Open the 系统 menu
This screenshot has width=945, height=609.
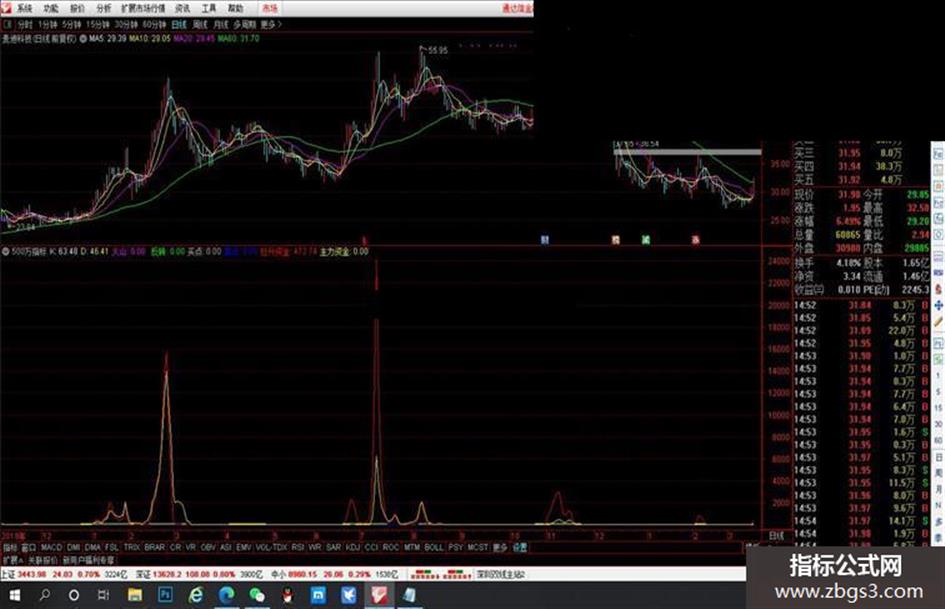click(25, 8)
